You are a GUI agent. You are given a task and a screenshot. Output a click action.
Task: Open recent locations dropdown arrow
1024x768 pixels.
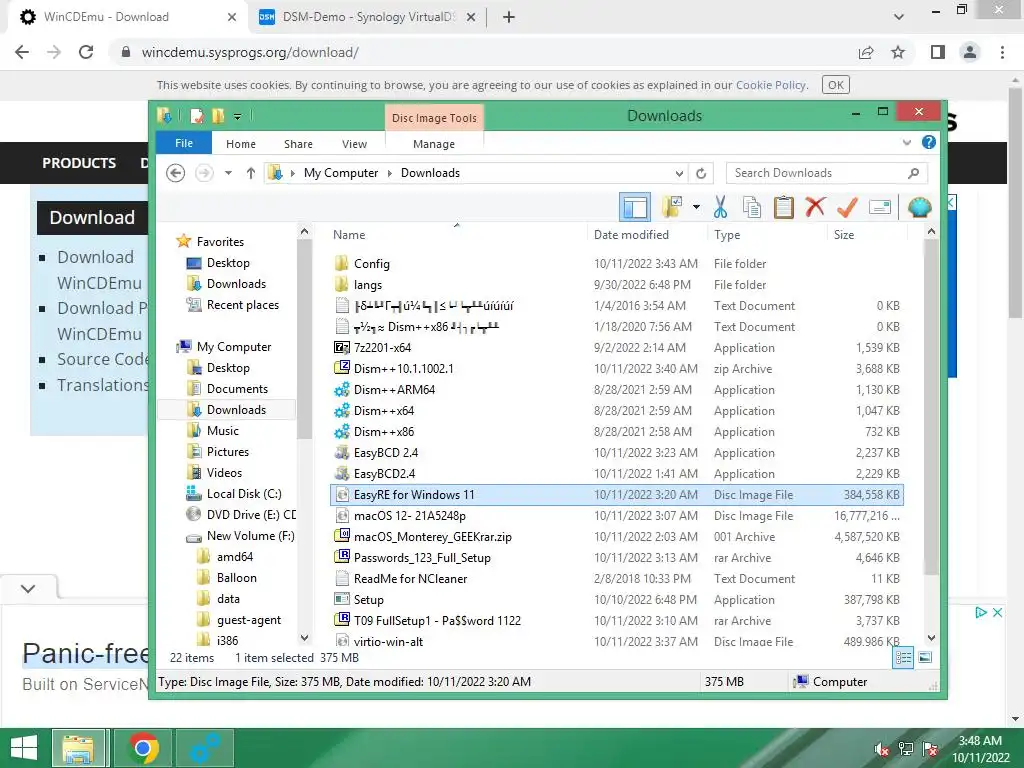point(228,173)
